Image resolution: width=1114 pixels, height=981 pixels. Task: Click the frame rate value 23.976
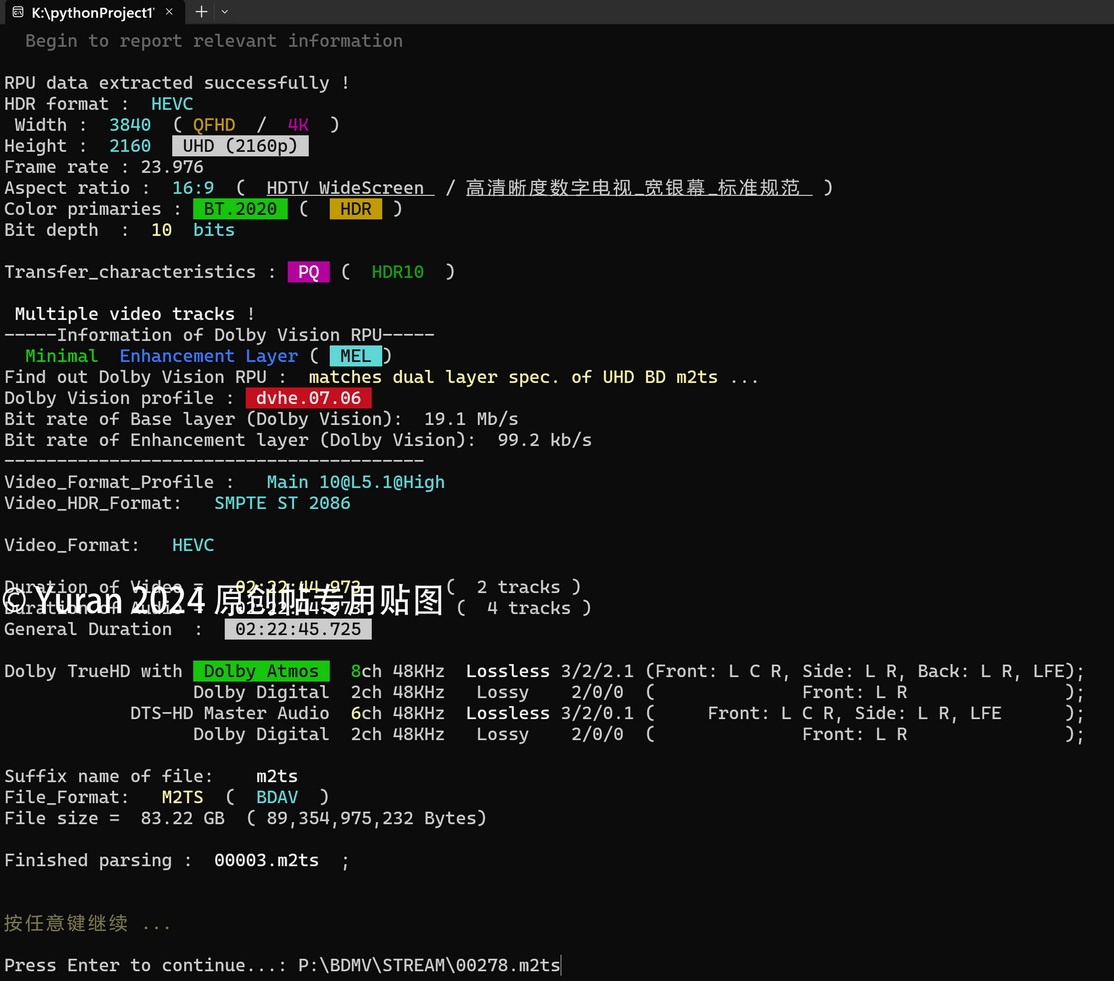[172, 167]
